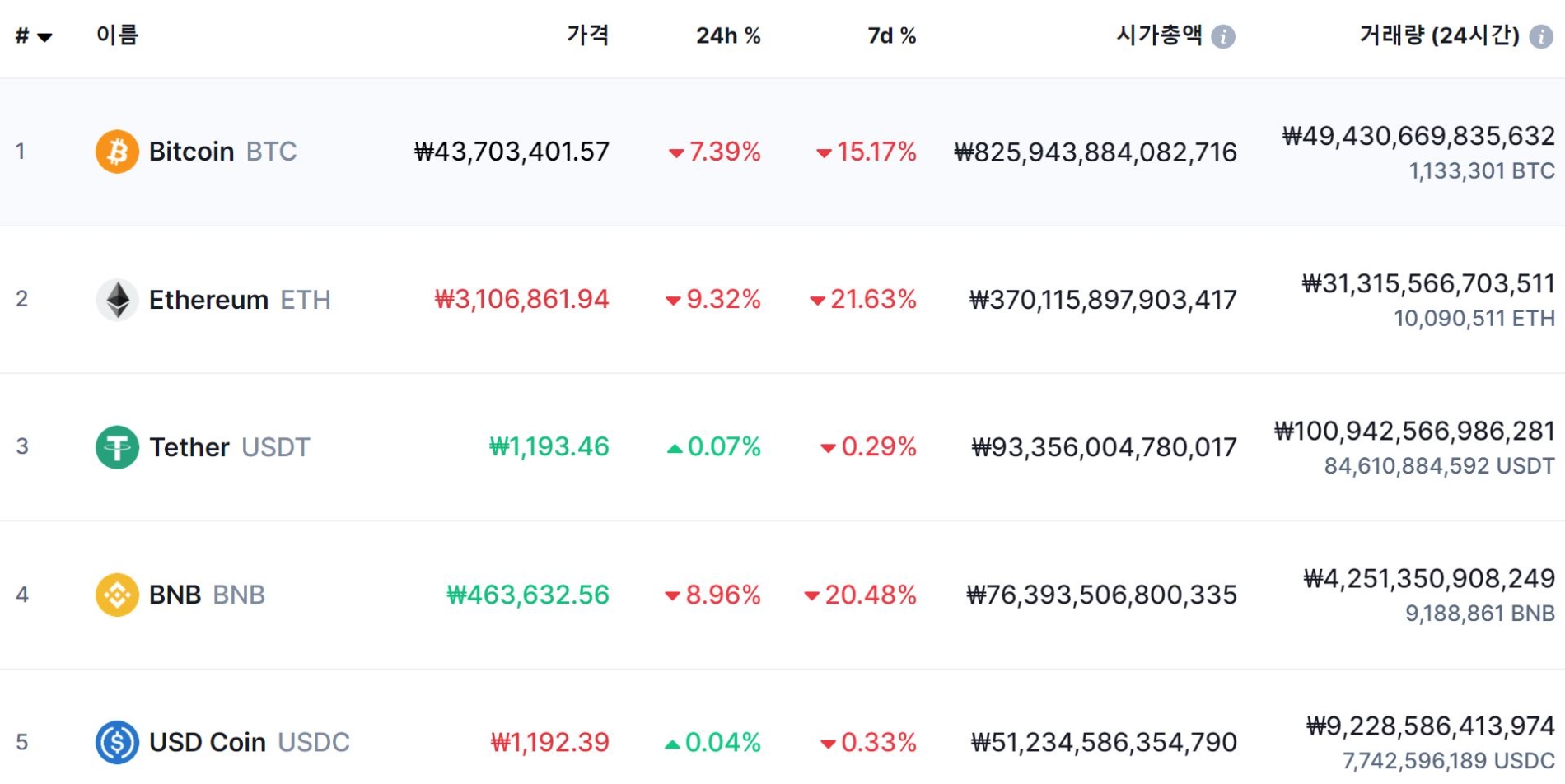Click Tether's USDT ticker label
The width and height of the screenshot is (1565, 784).
tap(276, 447)
